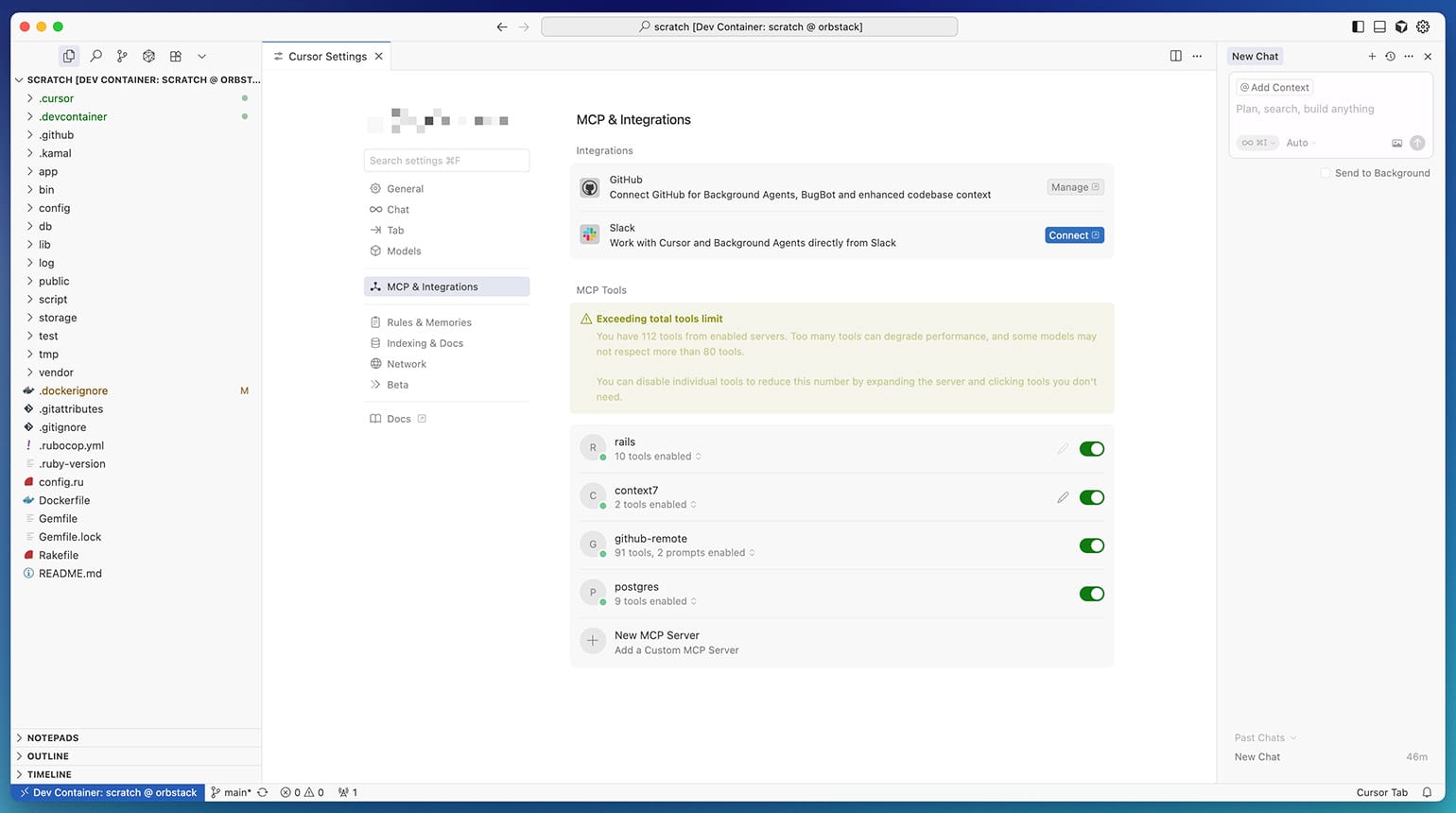Disable the rails MCP server toggle
The width and height of the screenshot is (1456, 813).
point(1091,449)
